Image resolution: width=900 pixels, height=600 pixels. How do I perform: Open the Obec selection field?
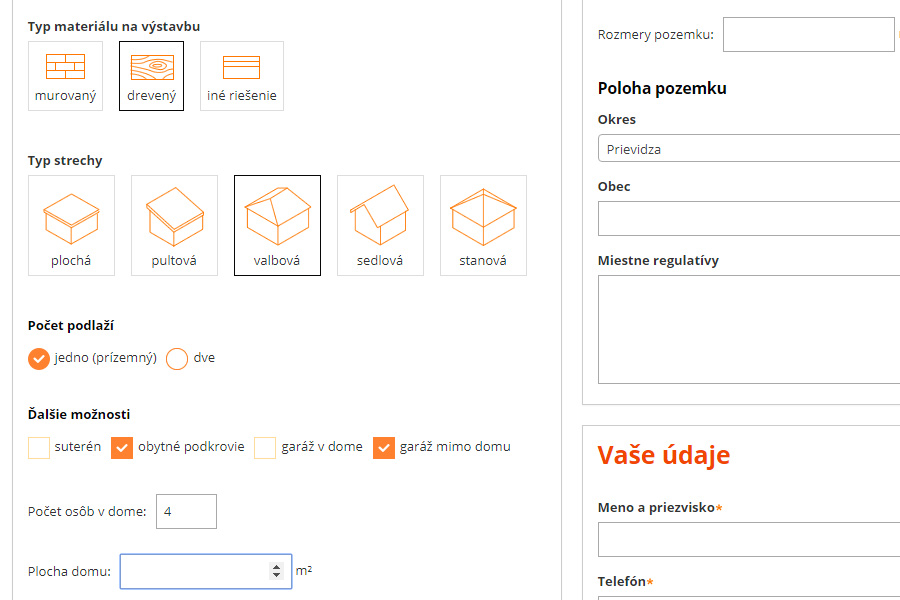tap(748, 217)
